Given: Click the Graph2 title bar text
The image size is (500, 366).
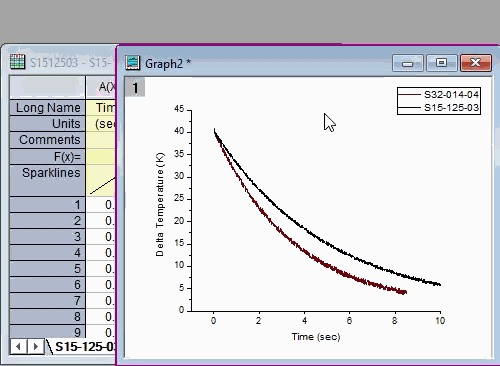Looking at the screenshot, I should 168,63.
